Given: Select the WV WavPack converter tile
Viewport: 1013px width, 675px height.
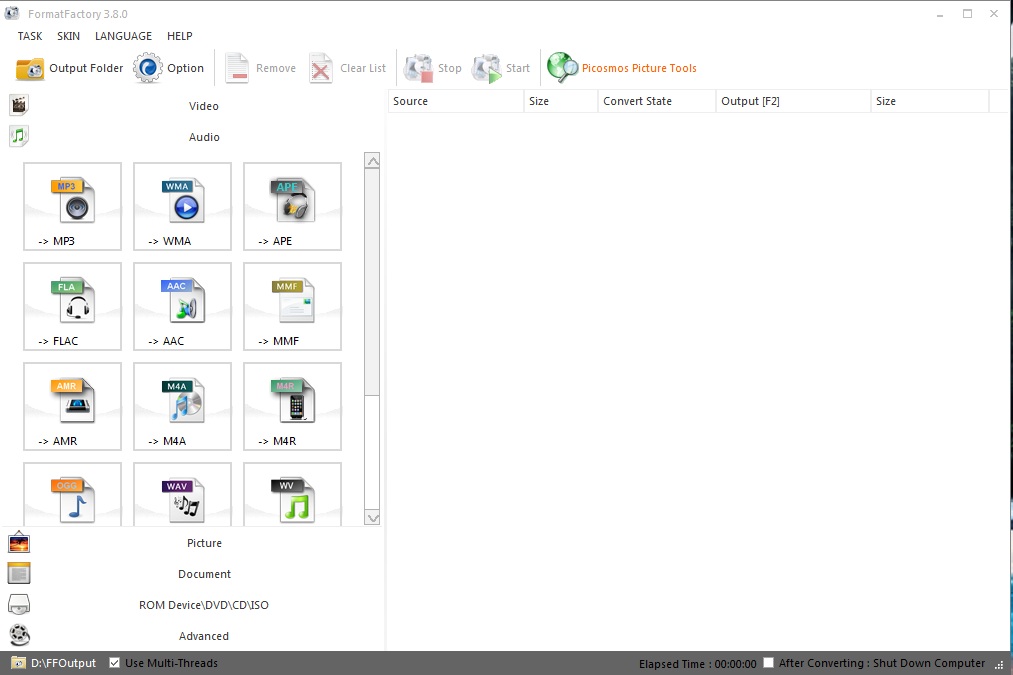Looking at the screenshot, I should 292,494.
